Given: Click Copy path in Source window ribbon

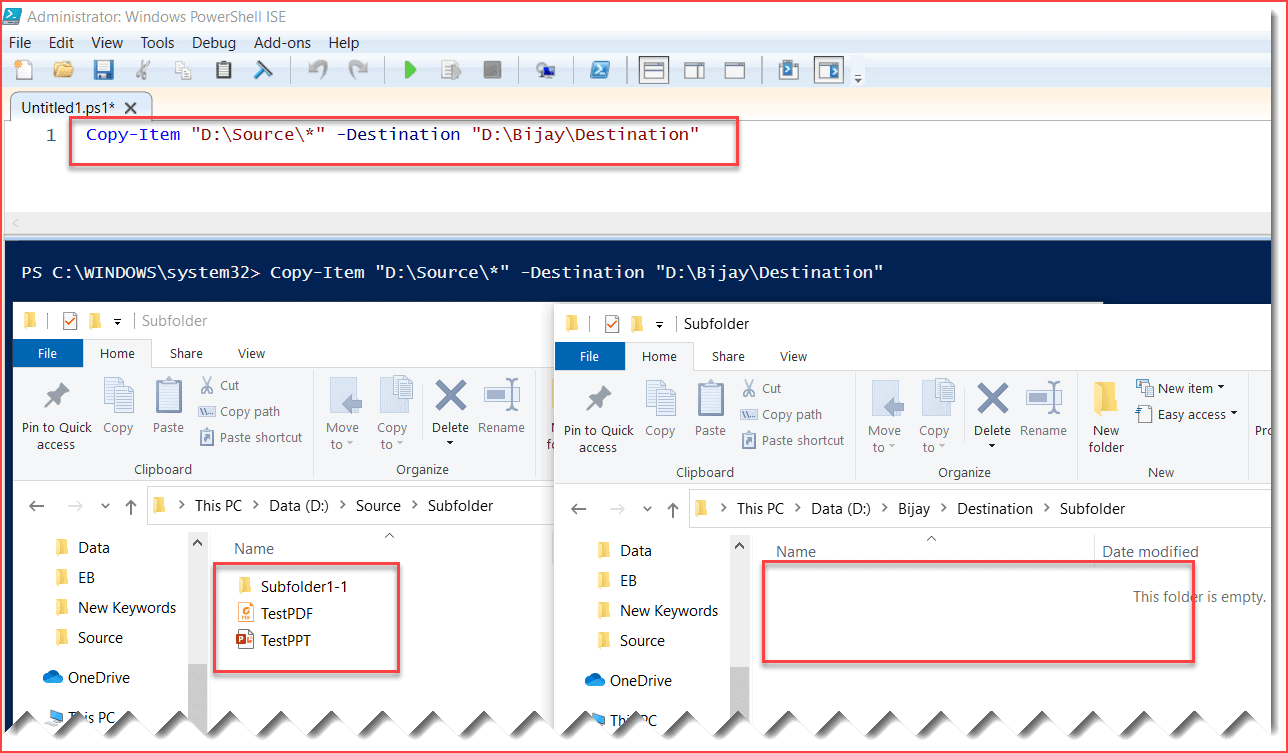Looking at the screenshot, I should (x=239, y=411).
